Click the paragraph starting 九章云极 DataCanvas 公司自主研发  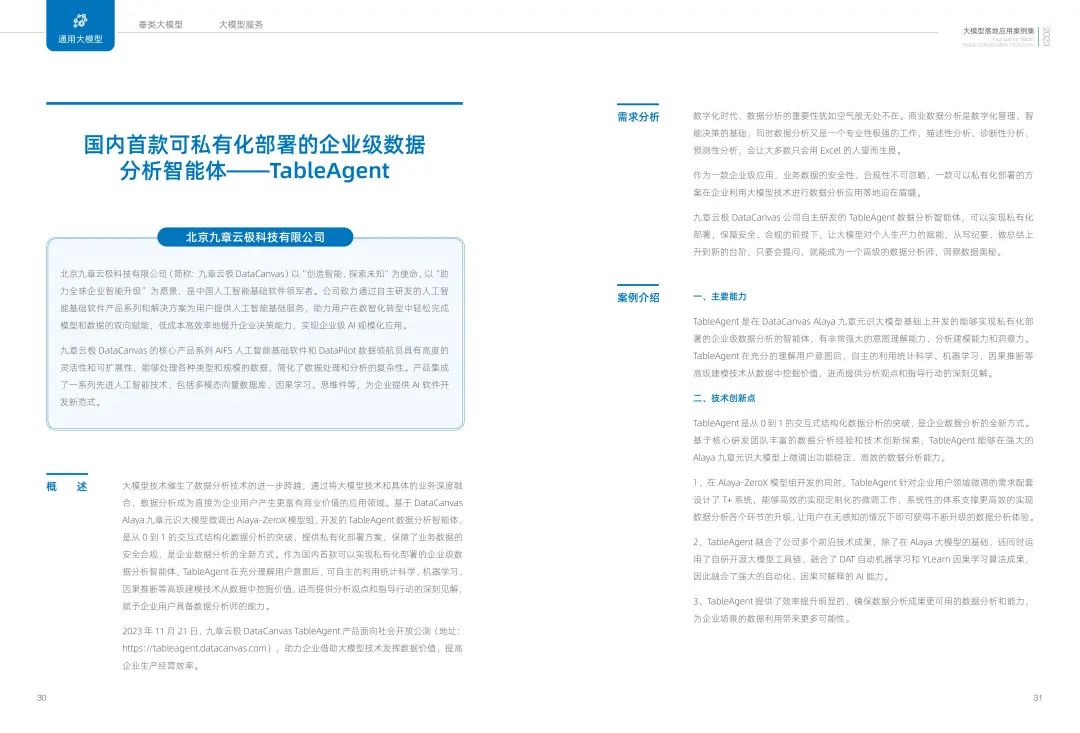863,235
